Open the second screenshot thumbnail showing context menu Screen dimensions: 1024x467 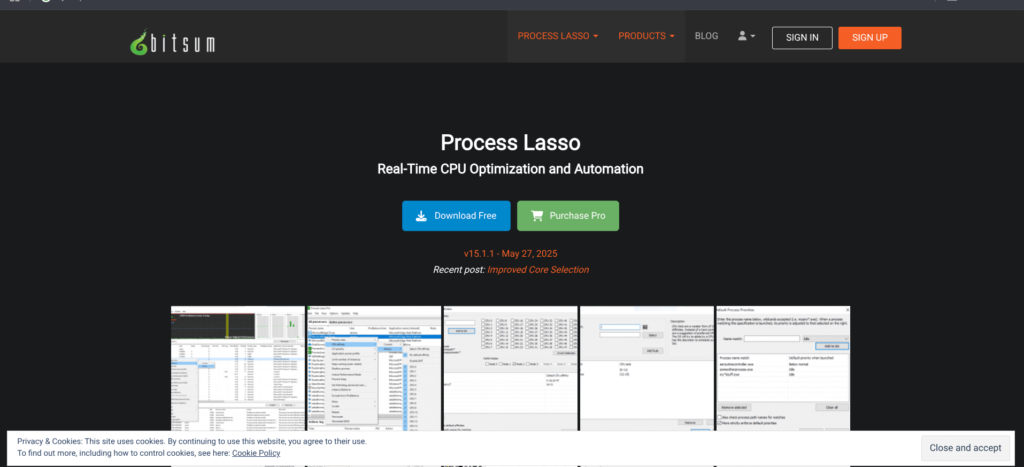pos(374,368)
